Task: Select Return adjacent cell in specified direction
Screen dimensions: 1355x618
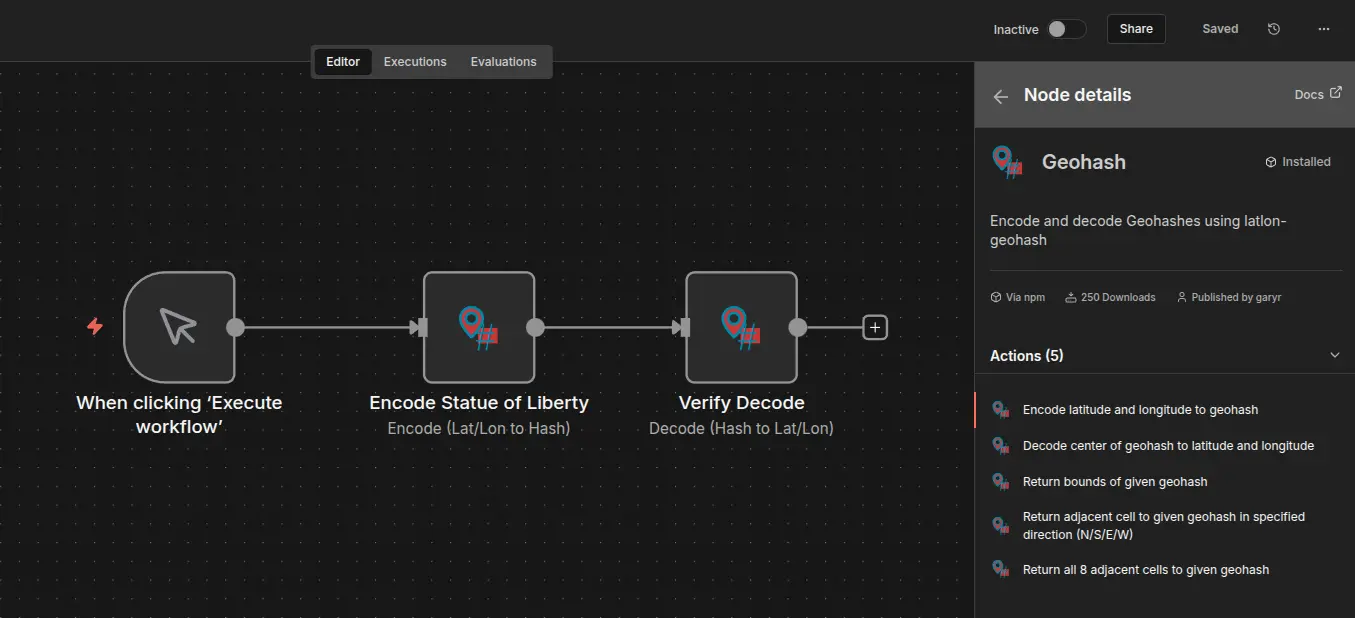Action: coord(1165,525)
